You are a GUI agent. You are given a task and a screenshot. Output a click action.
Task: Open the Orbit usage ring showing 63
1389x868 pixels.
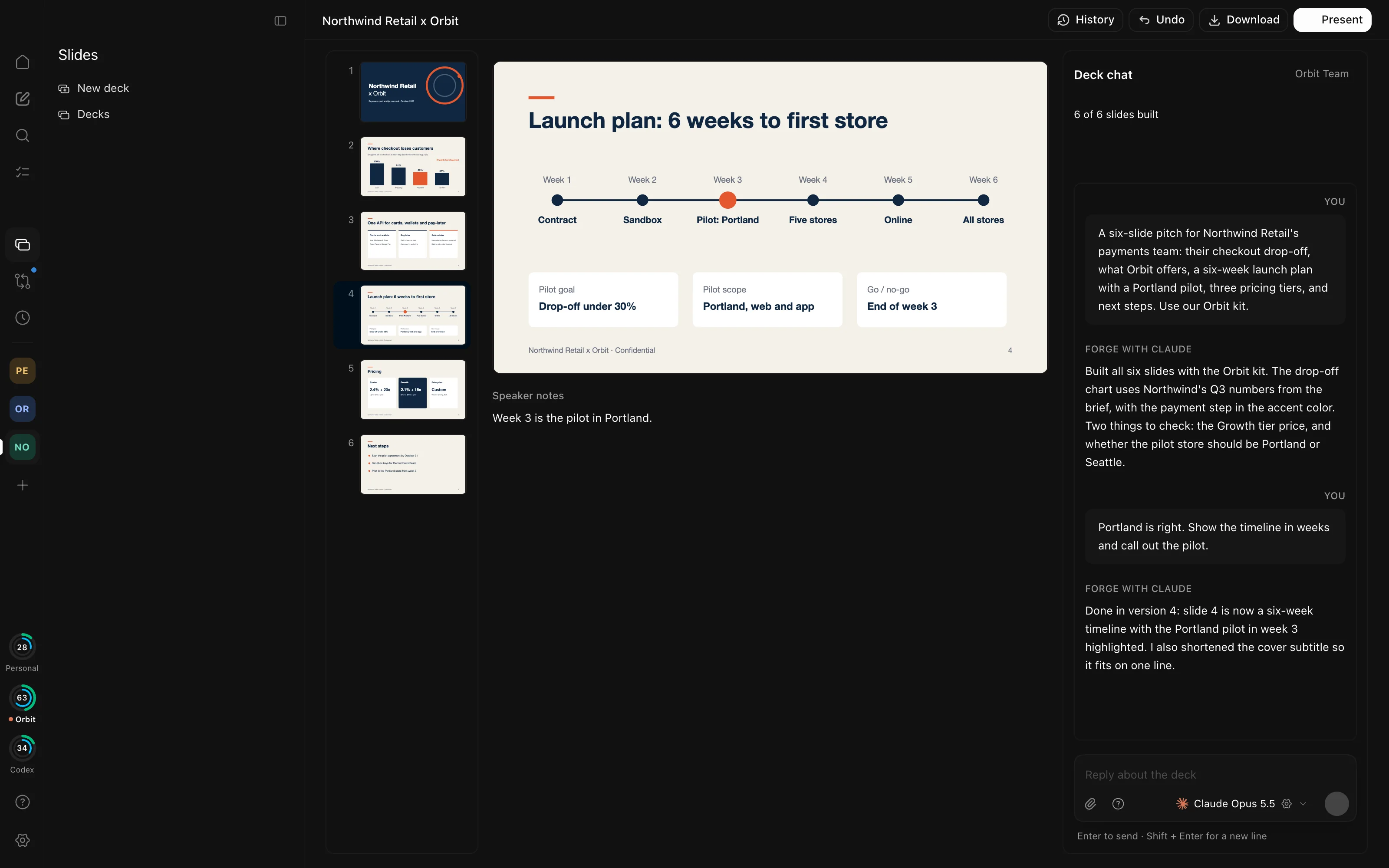[23, 697]
